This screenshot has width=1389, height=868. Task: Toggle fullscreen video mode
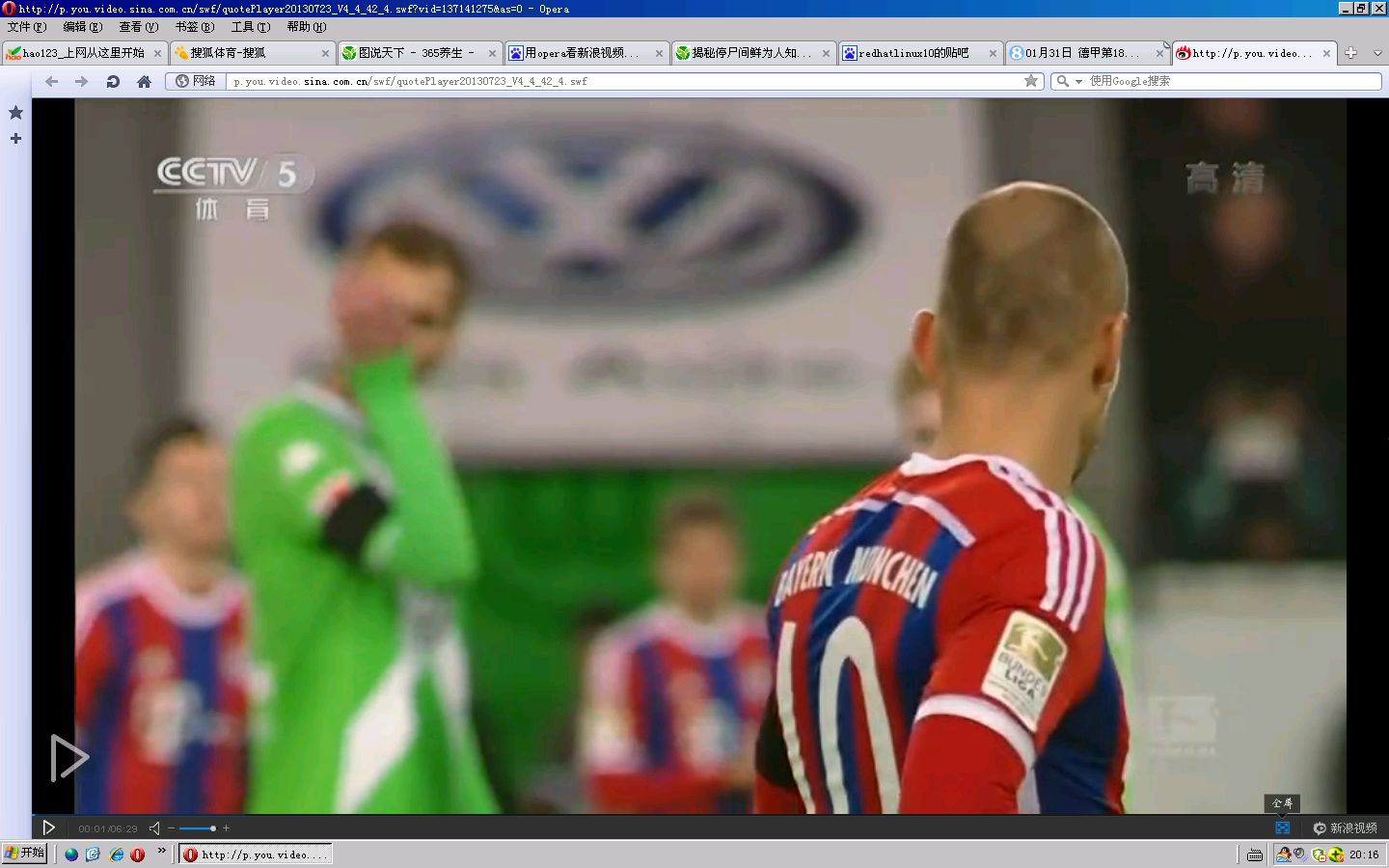(x=1282, y=827)
